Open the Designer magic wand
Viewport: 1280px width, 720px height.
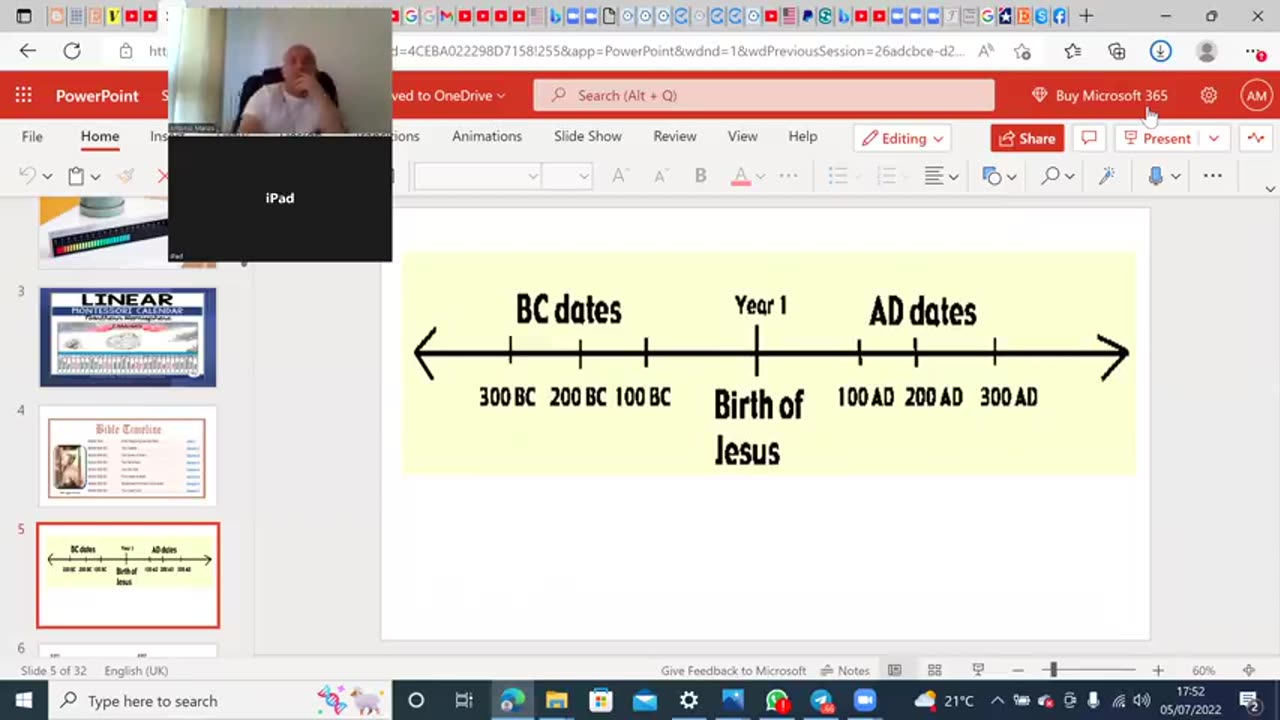click(1107, 176)
